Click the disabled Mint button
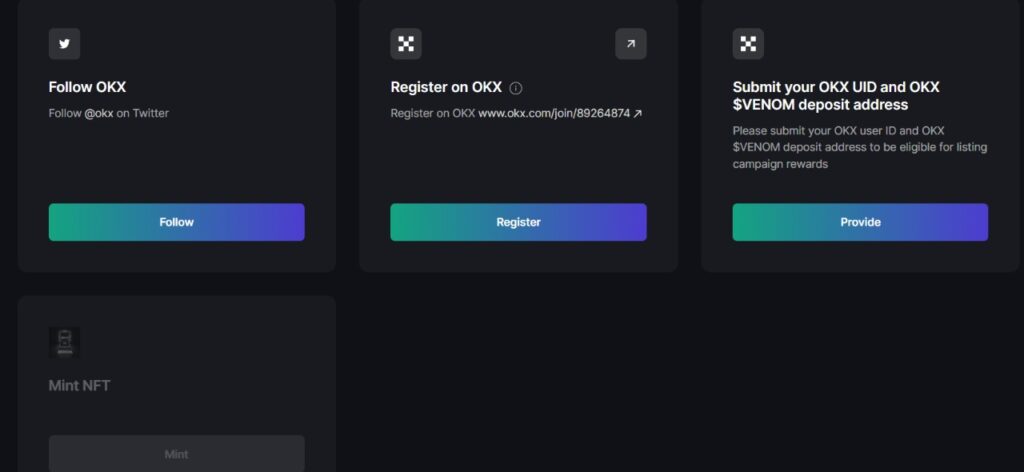This screenshot has height=472, width=1024. (x=176, y=454)
